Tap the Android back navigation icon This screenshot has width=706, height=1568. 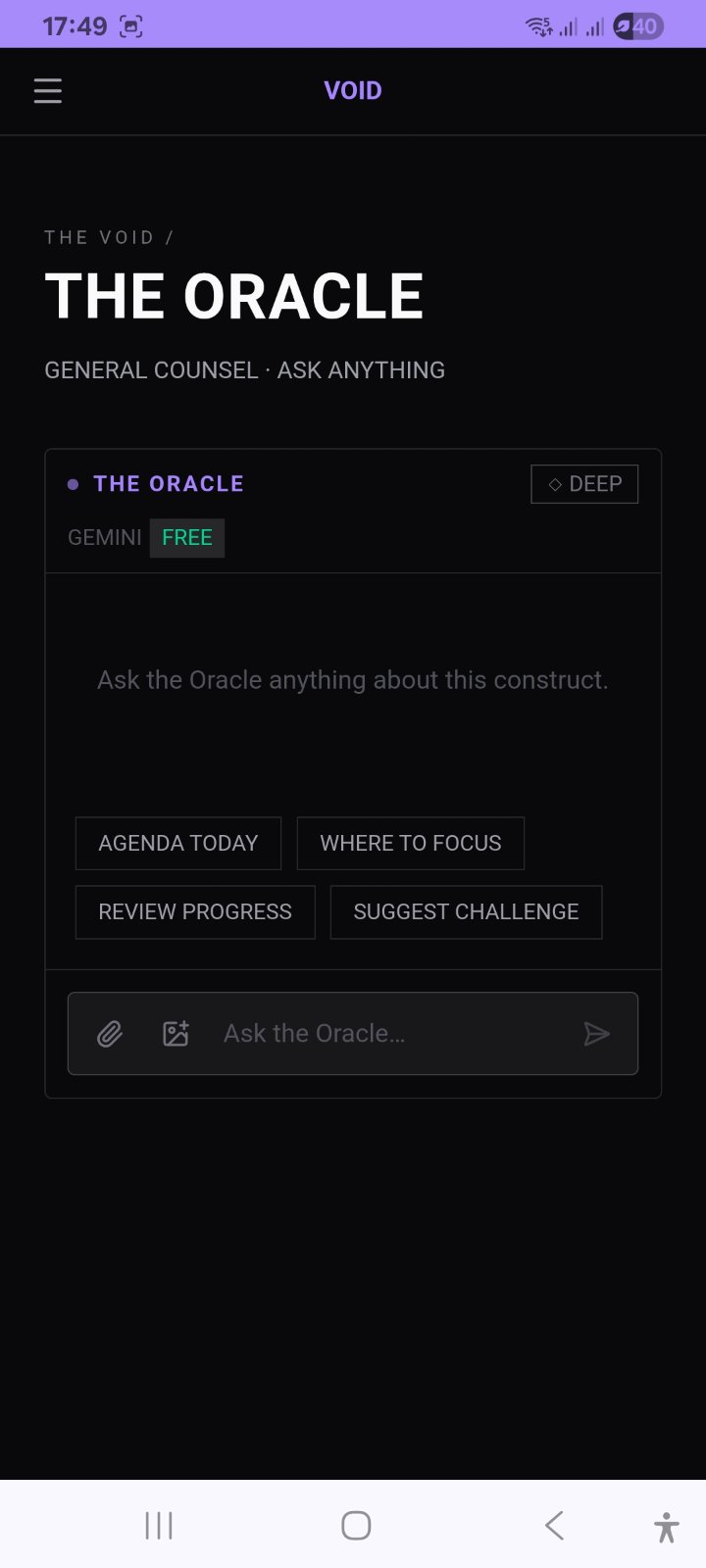pyautogui.click(x=554, y=1525)
